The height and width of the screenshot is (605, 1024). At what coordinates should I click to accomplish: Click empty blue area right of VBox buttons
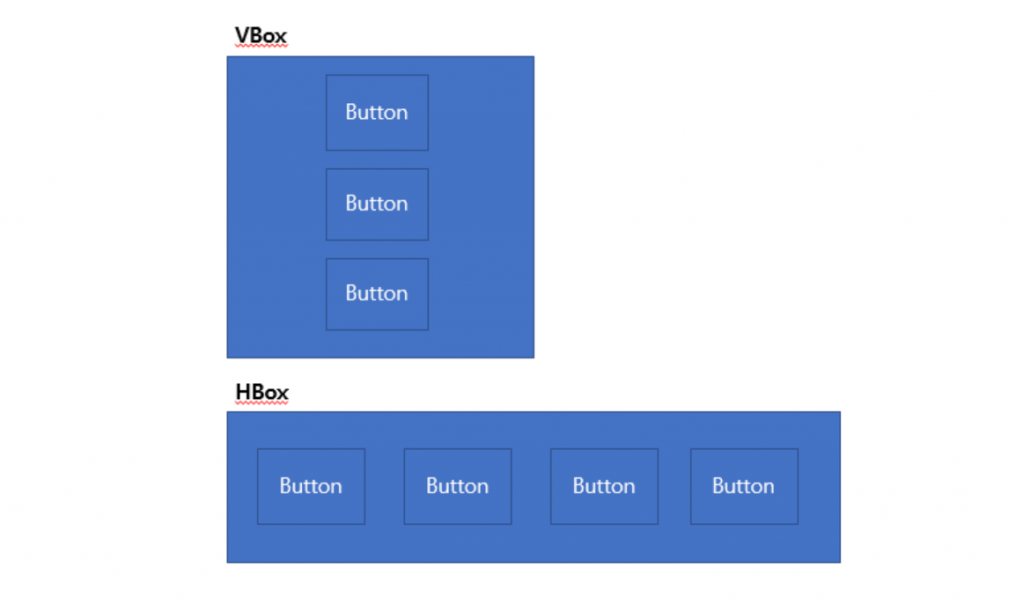(x=481, y=206)
